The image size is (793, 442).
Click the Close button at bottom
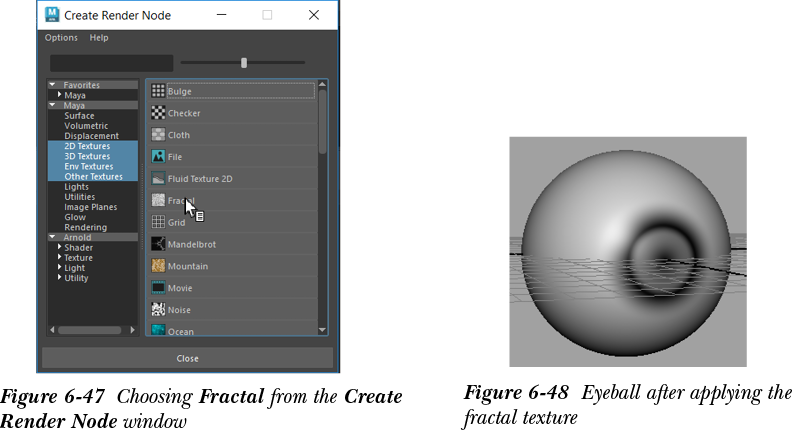[187, 358]
